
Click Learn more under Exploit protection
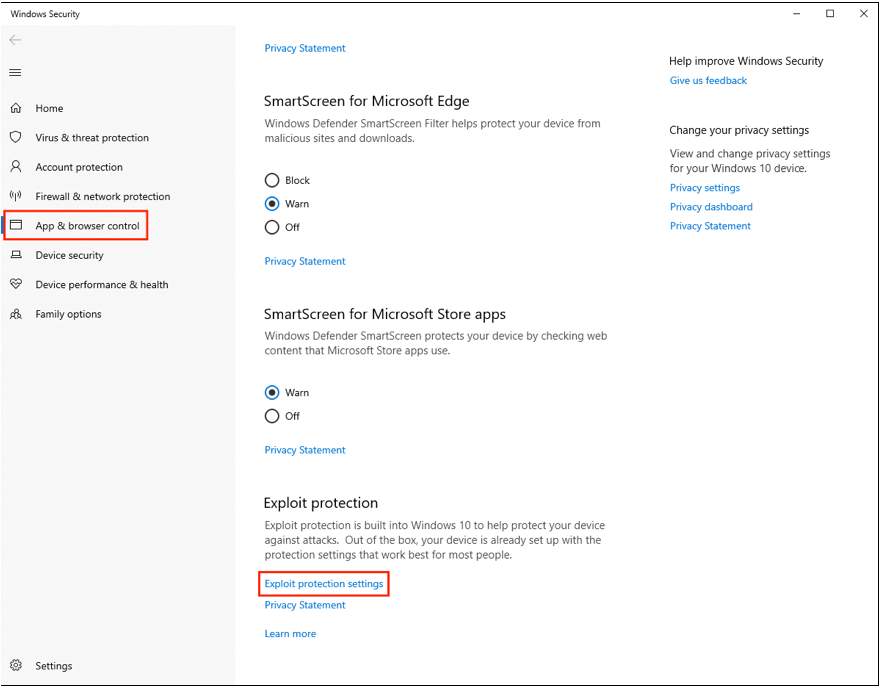290,633
